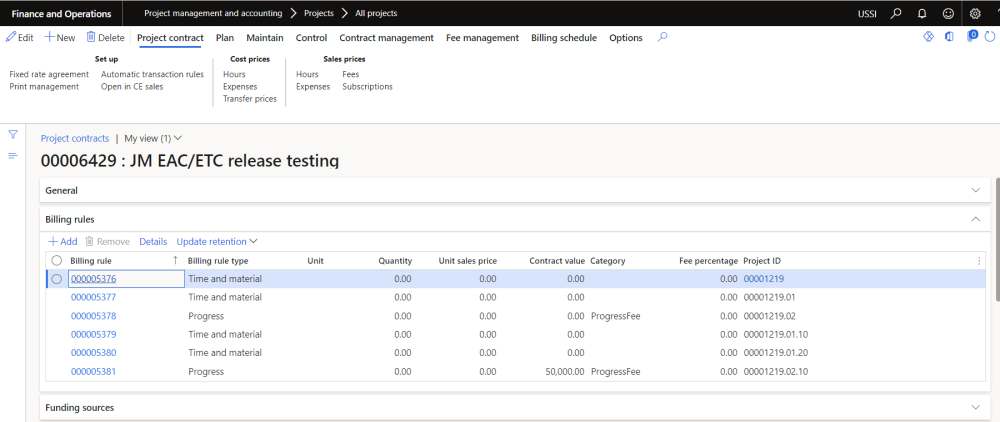Switch to the Contract management tab
Screen dimensions: 1000x422
[386, 38]
